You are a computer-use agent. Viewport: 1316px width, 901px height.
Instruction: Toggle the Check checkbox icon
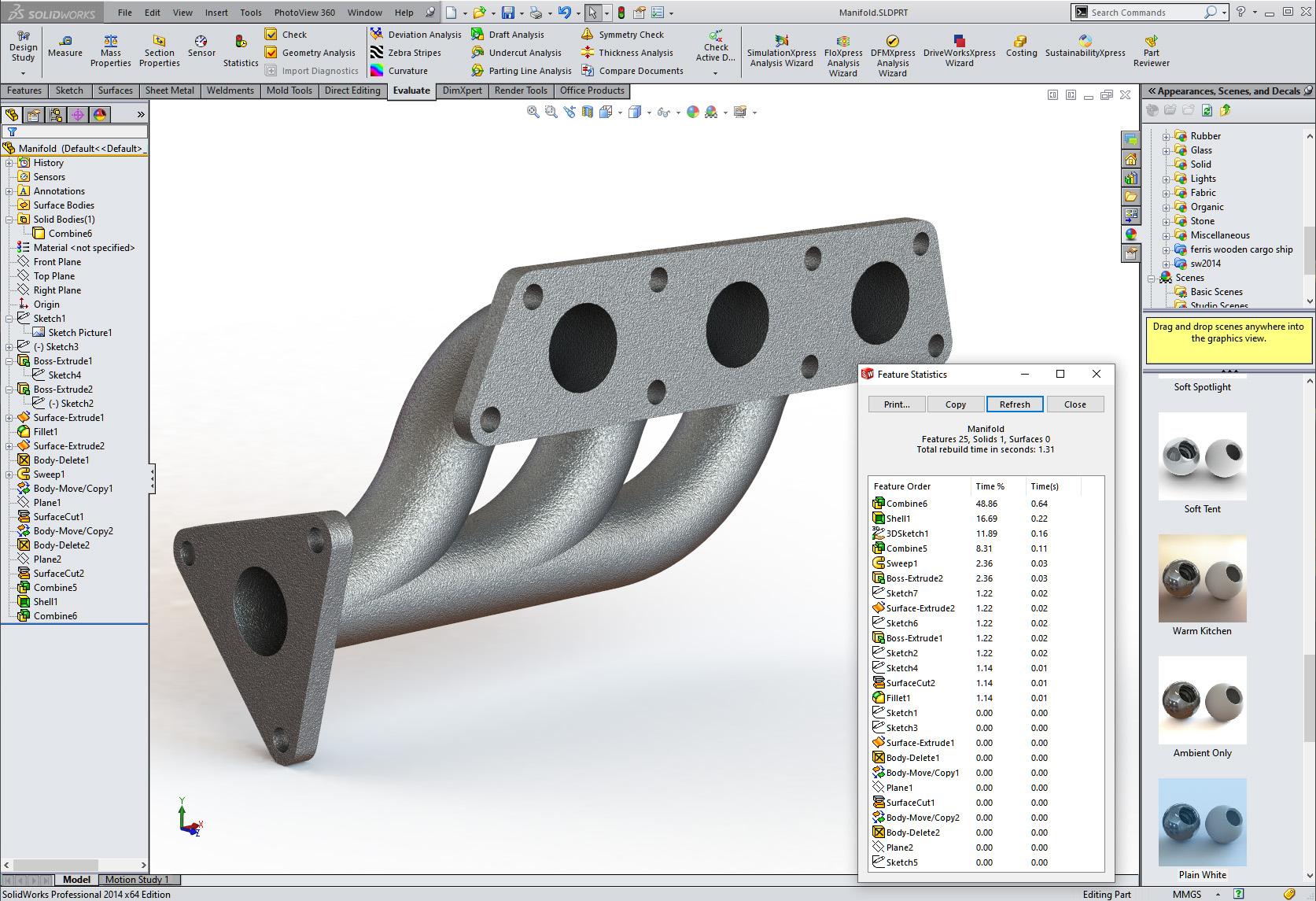[271, 35]
